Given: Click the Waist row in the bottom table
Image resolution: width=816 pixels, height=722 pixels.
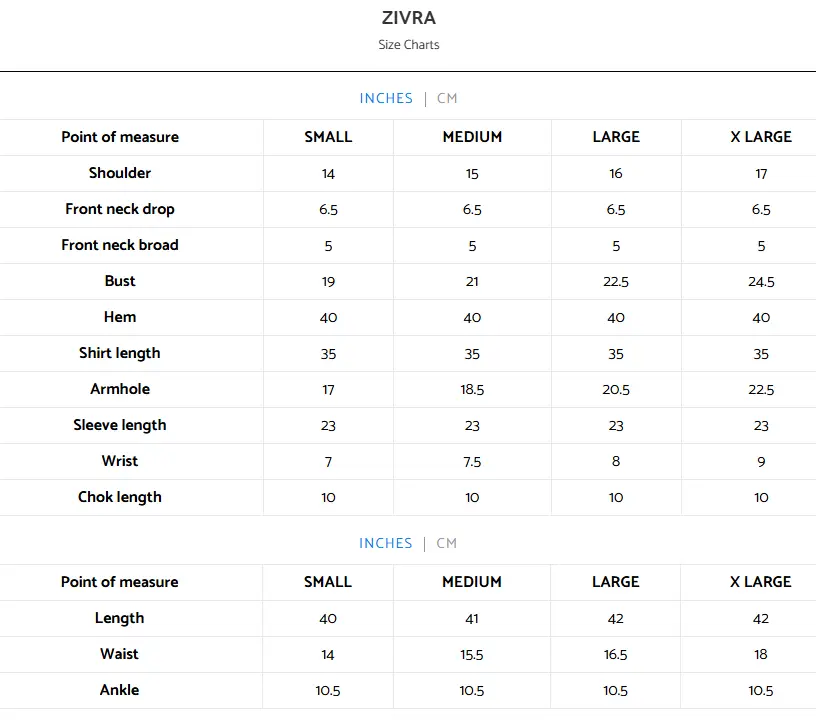Looking at the screenshot, I should 120,654.
